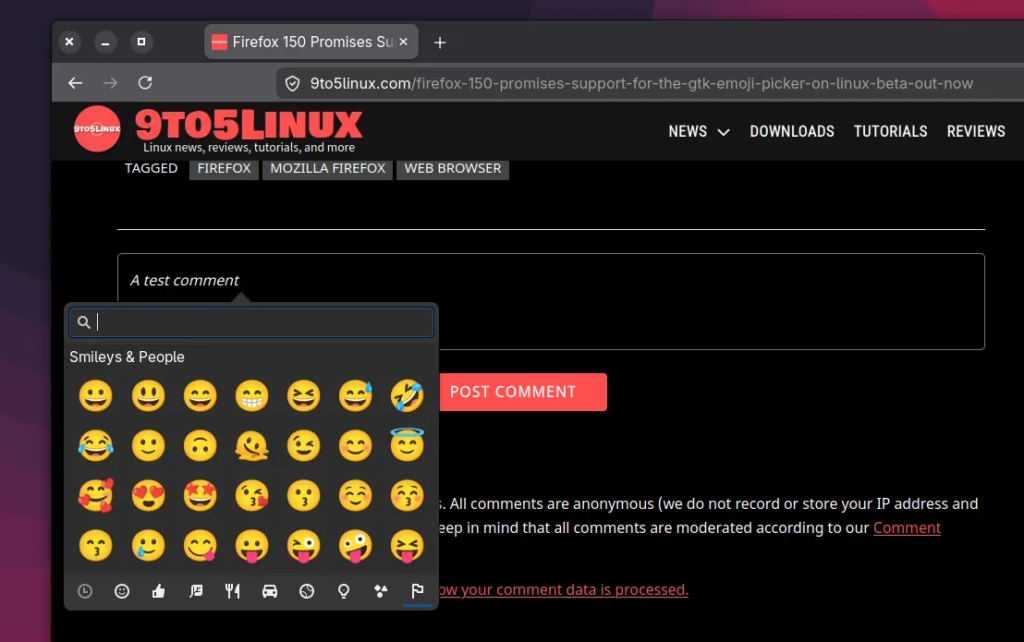Select the Animals & Nature leaf category
This screenshot has height=642, width=1024.
(x=196, y=591)
